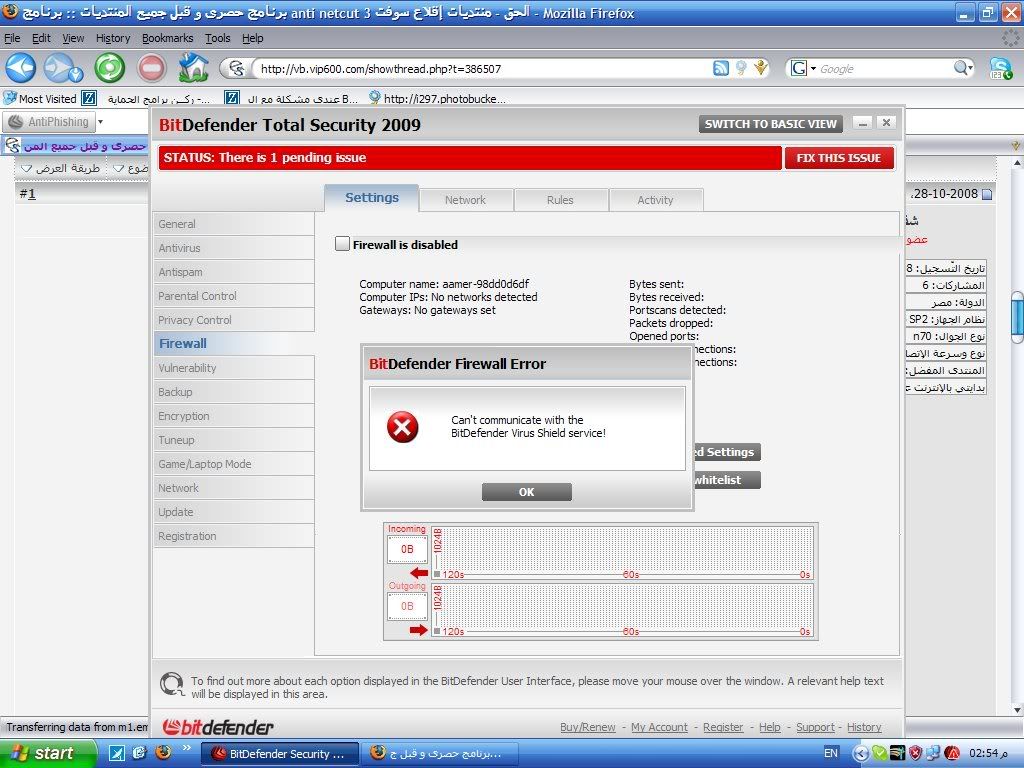This screenshot has height=768, width=1024.
Task: Click the search magnifier icon
Action: (x=962, y=68)
